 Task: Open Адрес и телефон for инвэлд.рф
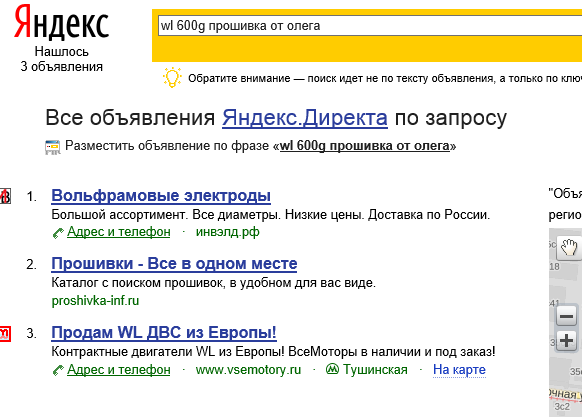[118, 232]
